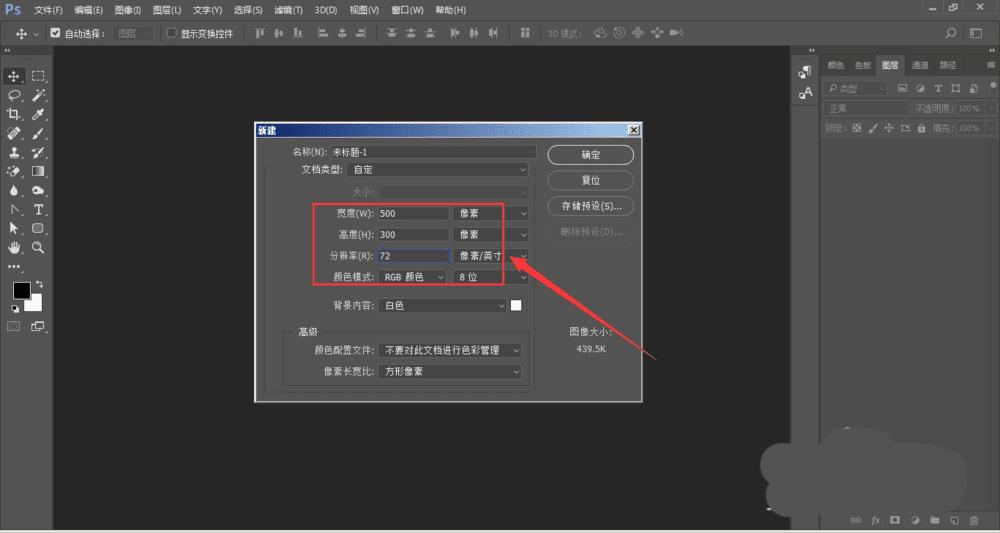The width and height of the screenshot is (1000, 533).
Task: Open the 文件(F) menu
Action: coord(48,10)
